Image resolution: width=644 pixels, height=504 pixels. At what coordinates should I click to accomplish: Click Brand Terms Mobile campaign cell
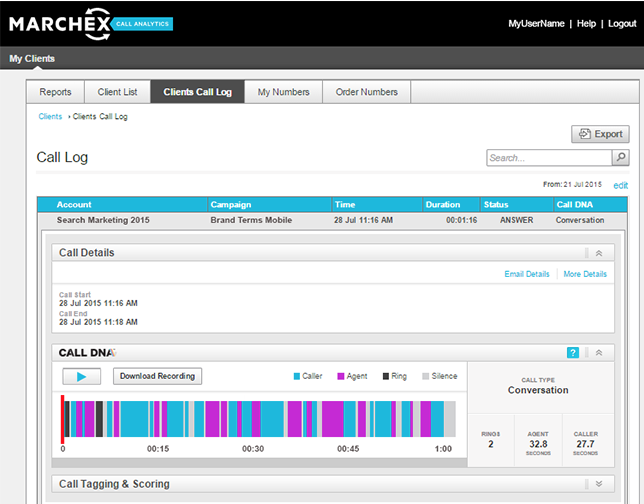251,220
